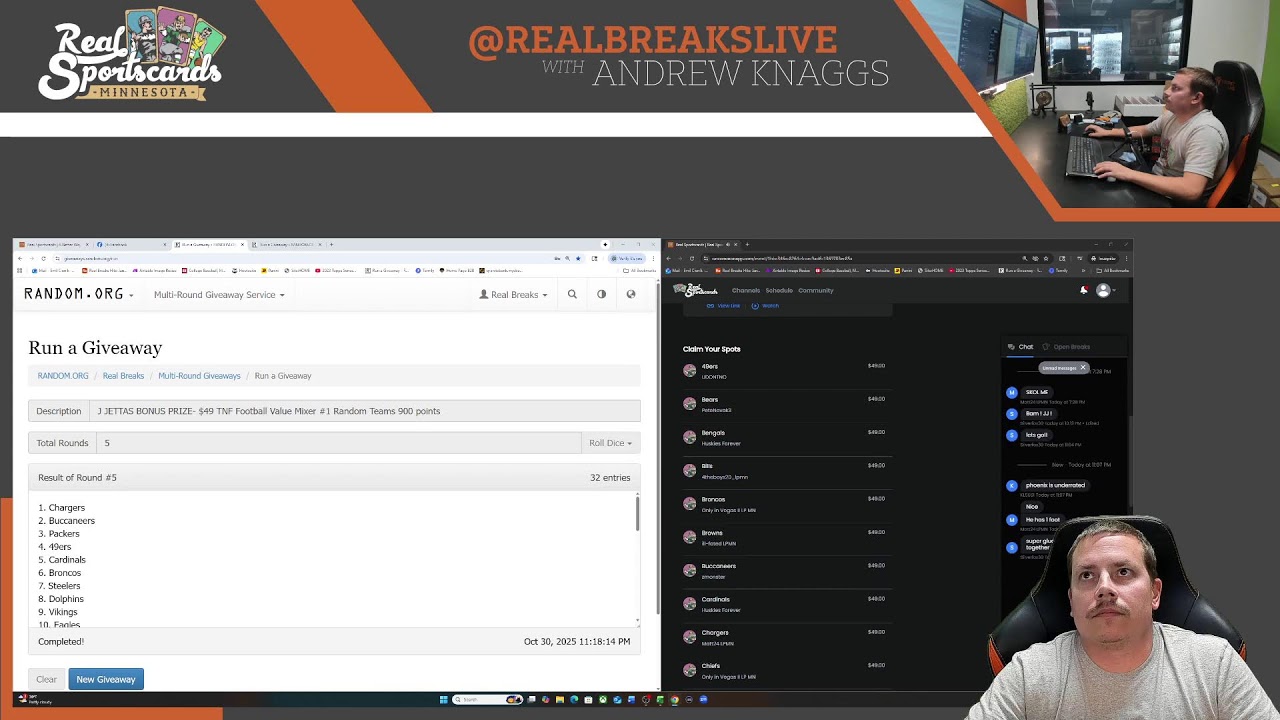Click the Bears team avatar icon
1280x720 pixels.
pos(689,403)
